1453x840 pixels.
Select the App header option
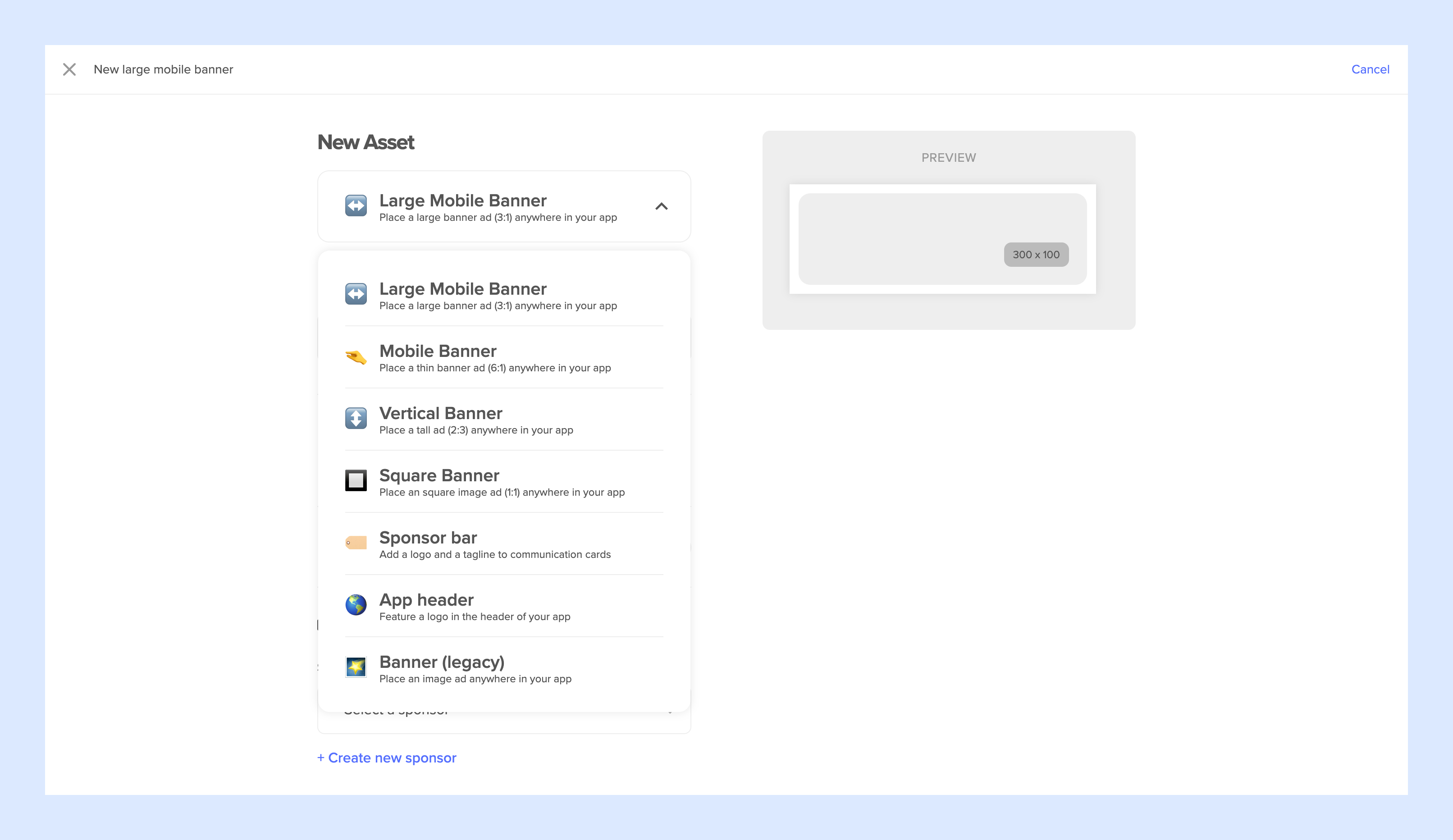click(504, 607)
